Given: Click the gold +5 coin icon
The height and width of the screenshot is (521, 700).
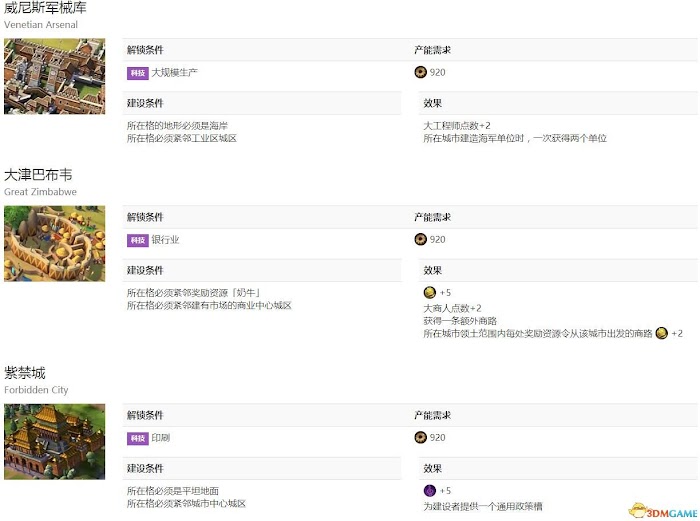Looking at the screenshot, I should point(429,292).
